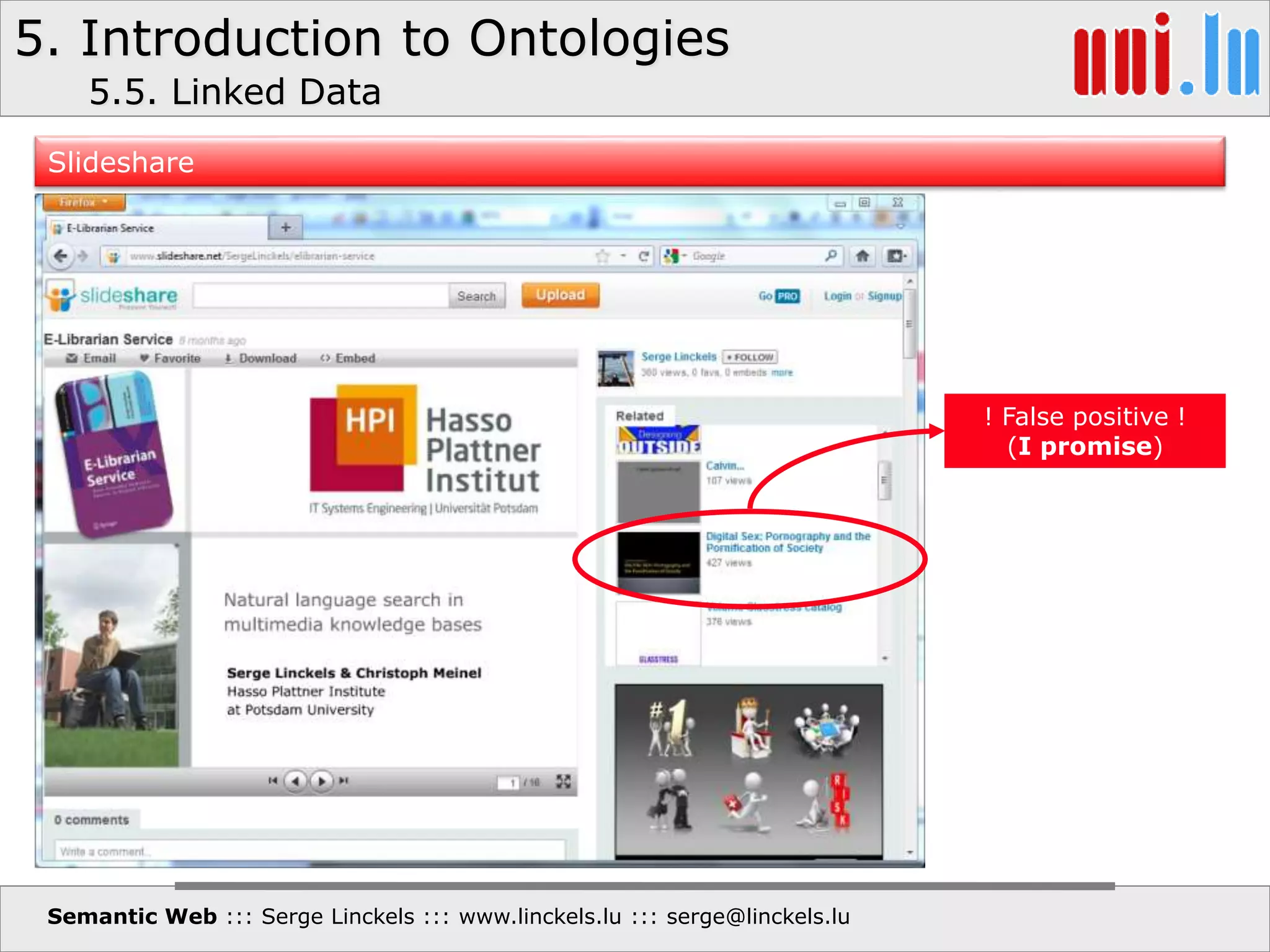Jump to last slide in player

pyautogui.click(x=344, y=781)
